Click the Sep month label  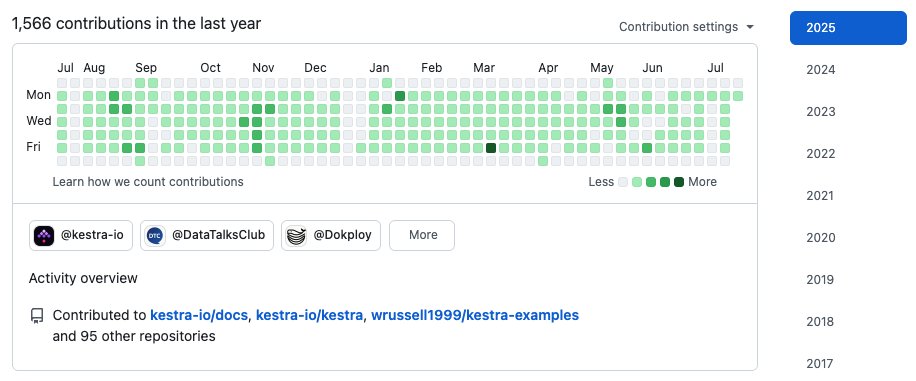tap(146, 68)
